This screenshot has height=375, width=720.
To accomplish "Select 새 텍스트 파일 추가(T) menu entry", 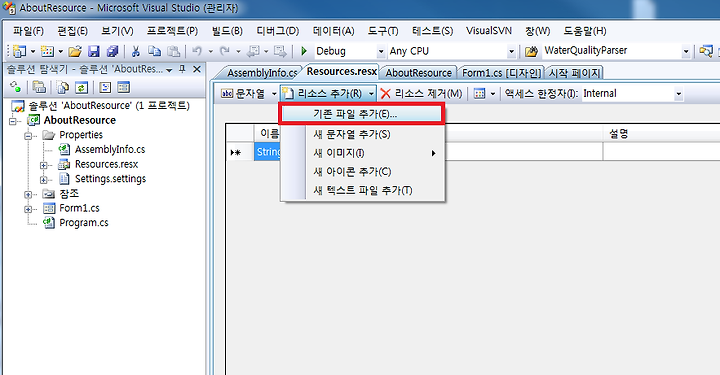I will point(362,190).
